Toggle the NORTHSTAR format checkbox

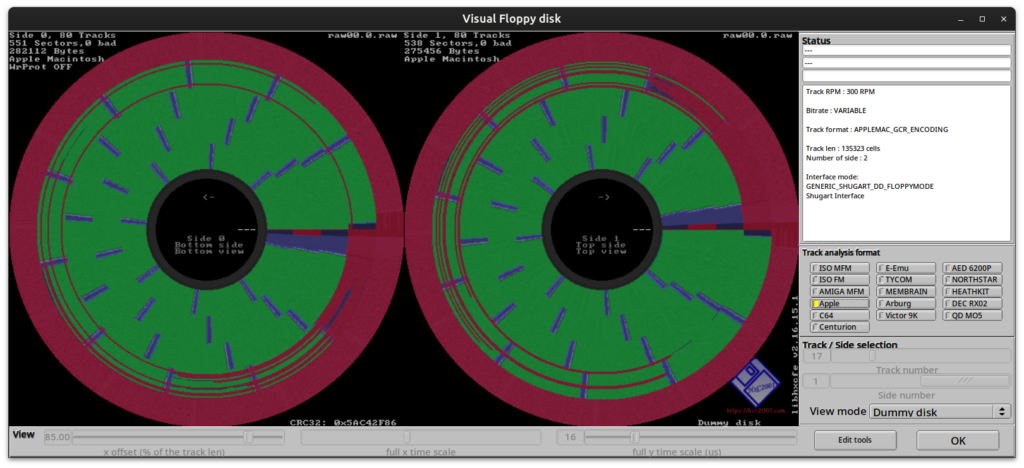[972, 280]
